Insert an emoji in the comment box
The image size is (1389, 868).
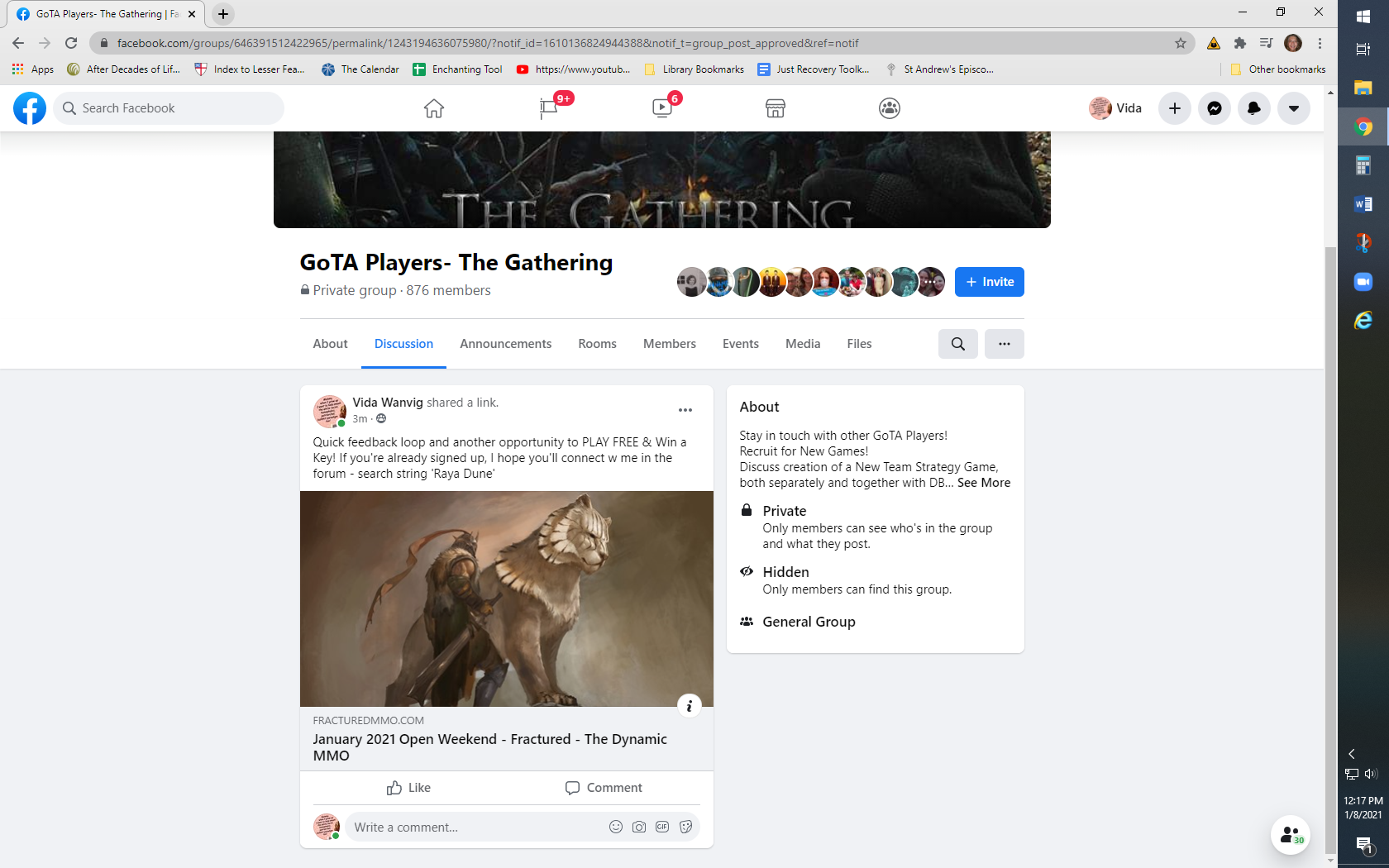616,827
